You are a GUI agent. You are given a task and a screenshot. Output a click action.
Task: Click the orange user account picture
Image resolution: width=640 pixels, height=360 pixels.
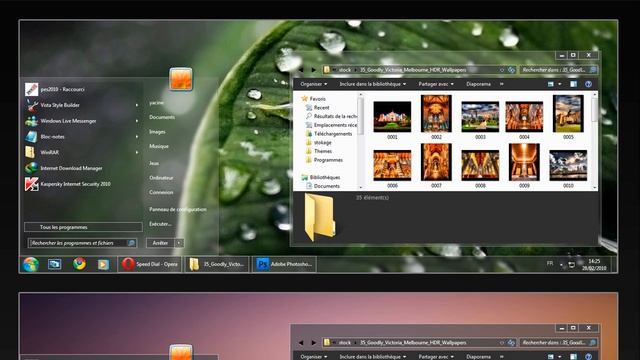(x=181, y=79)
